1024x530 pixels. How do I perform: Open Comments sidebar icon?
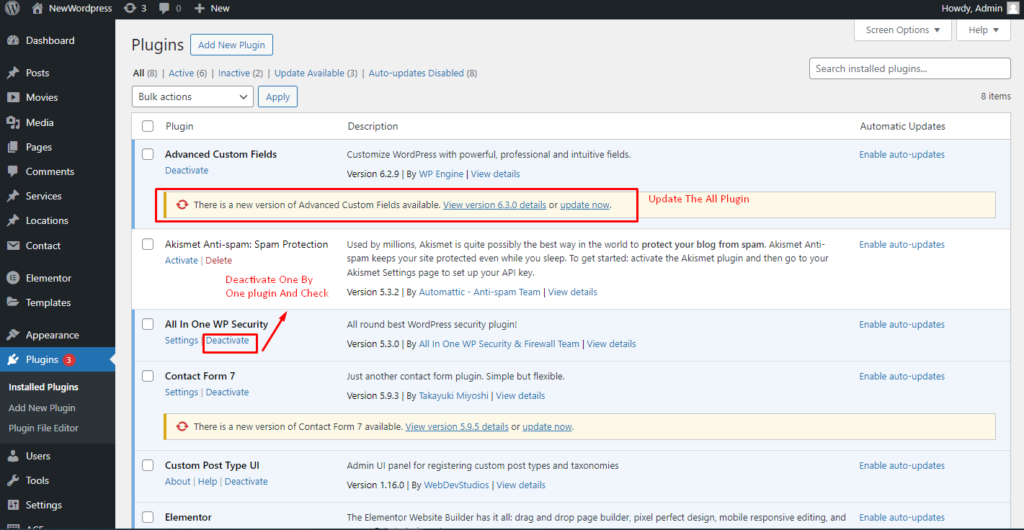pyautogui.click(x=12, y=172)
